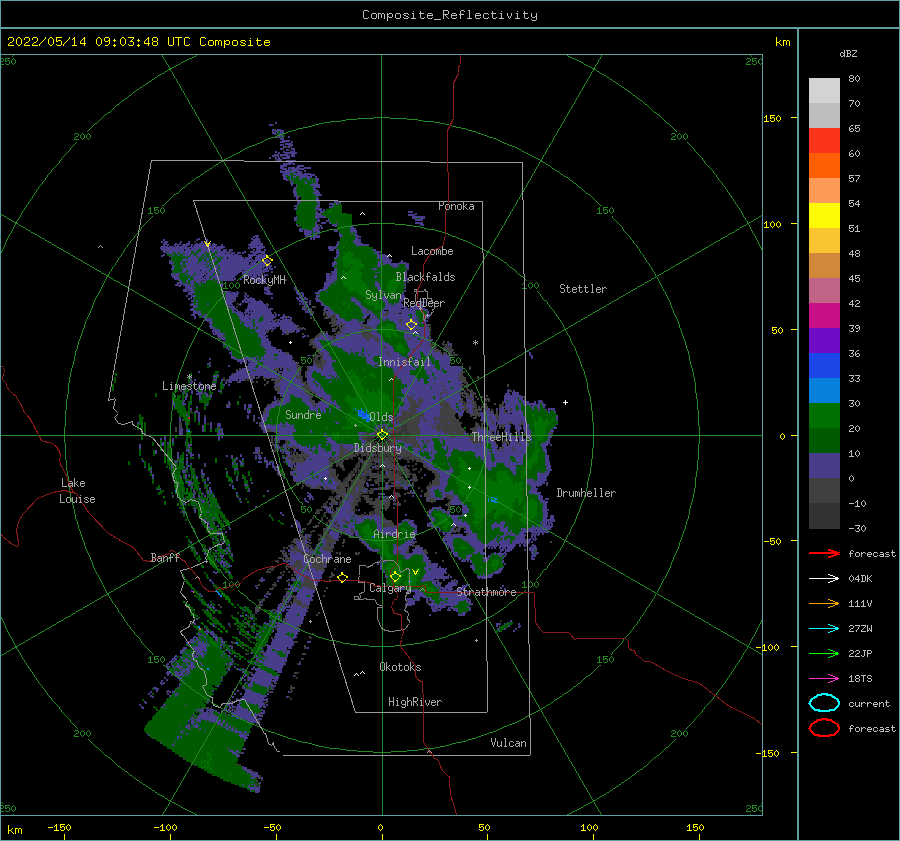Screen dimensions: 900x841
Task: Click the dBZ legend heading
Action: [x=848, y=53]
